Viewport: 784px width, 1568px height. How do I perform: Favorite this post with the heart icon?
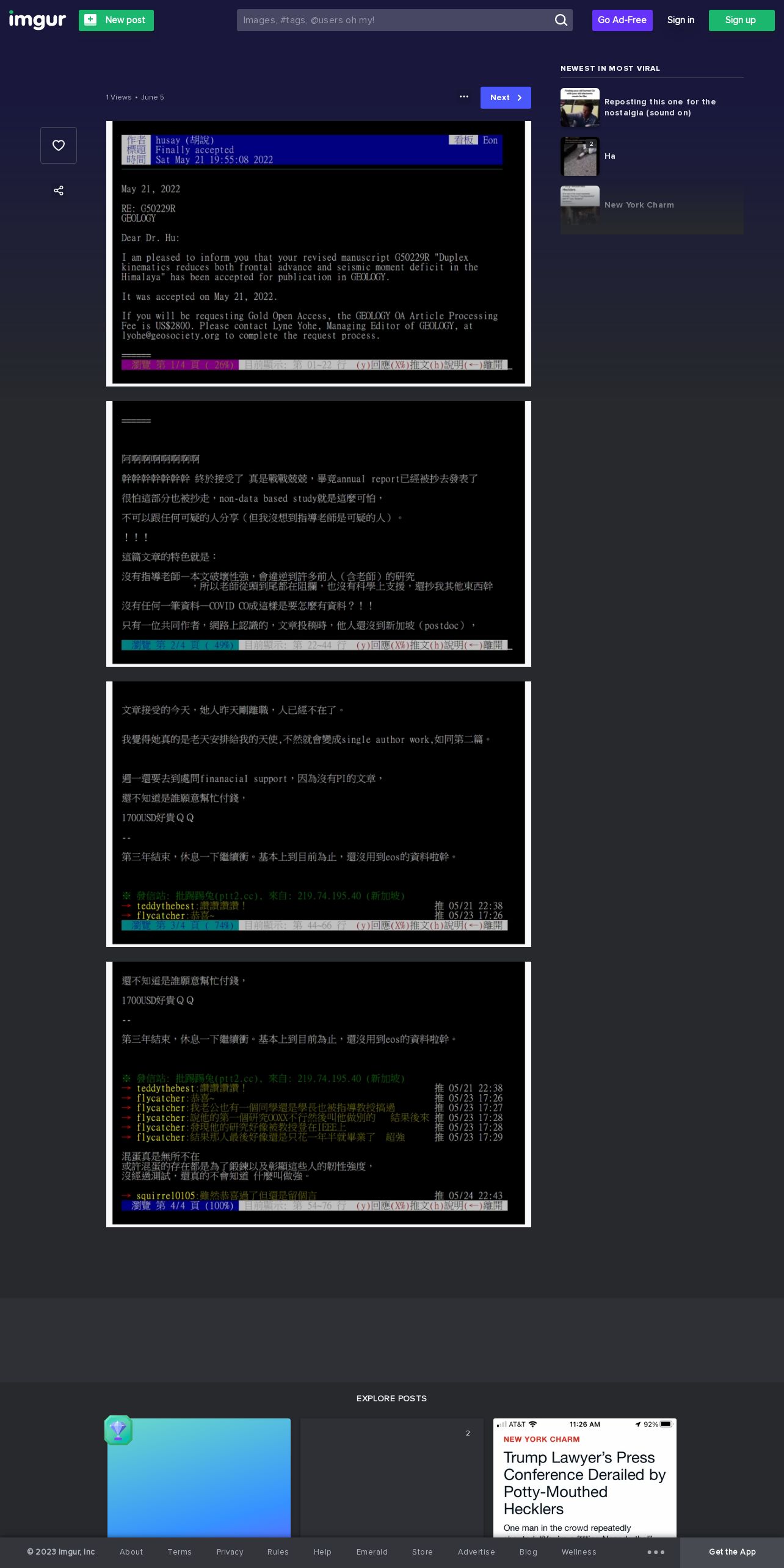pos(59,145)
